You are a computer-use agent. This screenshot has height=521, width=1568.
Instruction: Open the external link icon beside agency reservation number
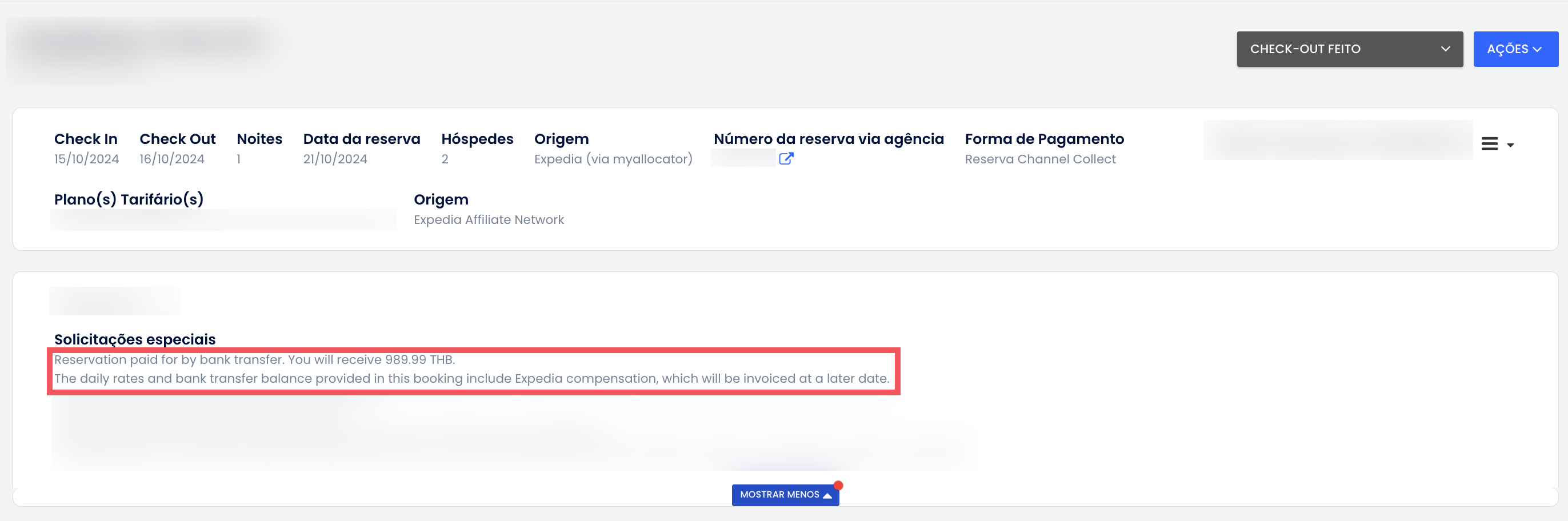[786, 159]
